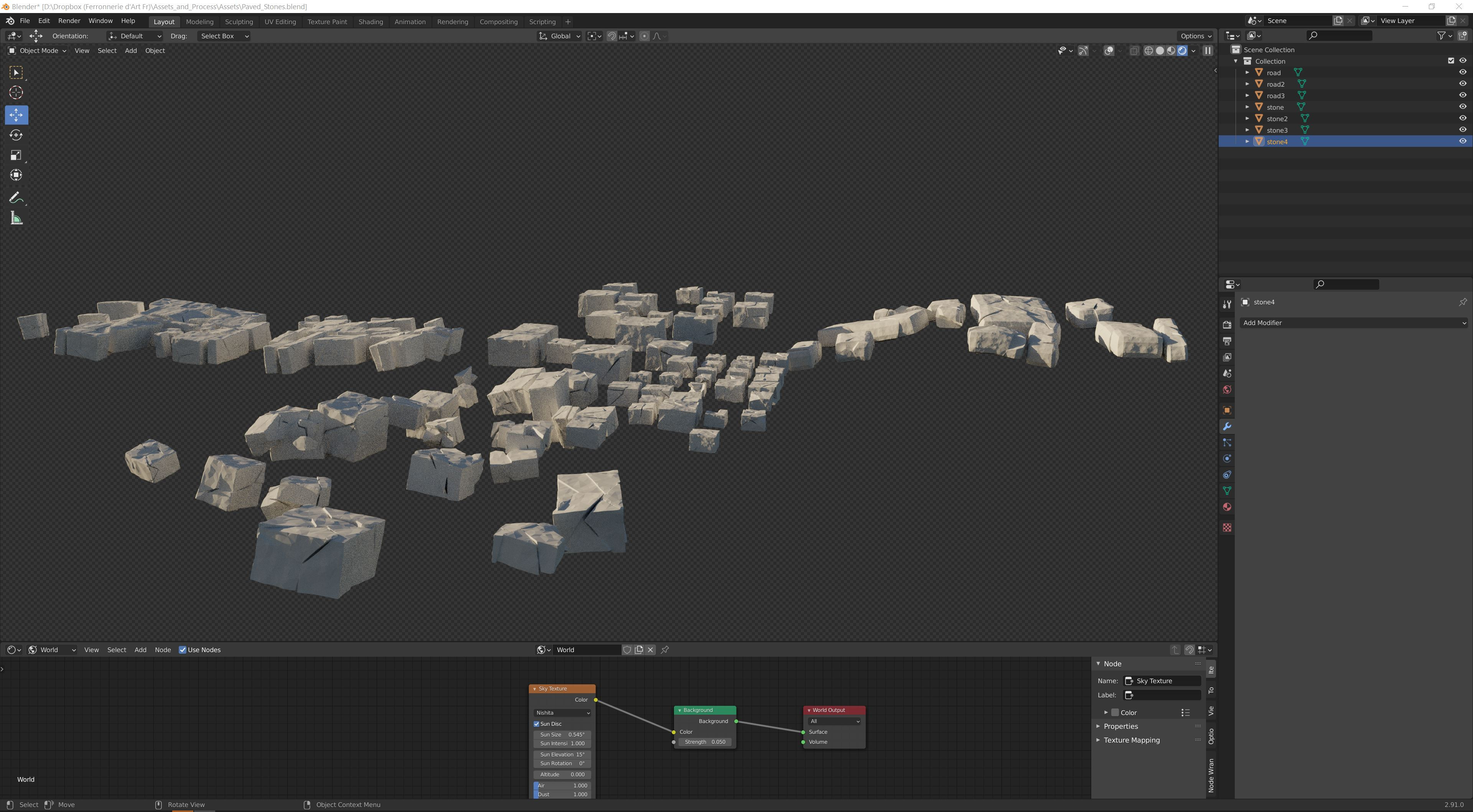Screen dimensions: 1473x812
Task: Click the Options button in the viewport header
Action: [1195, 36]
